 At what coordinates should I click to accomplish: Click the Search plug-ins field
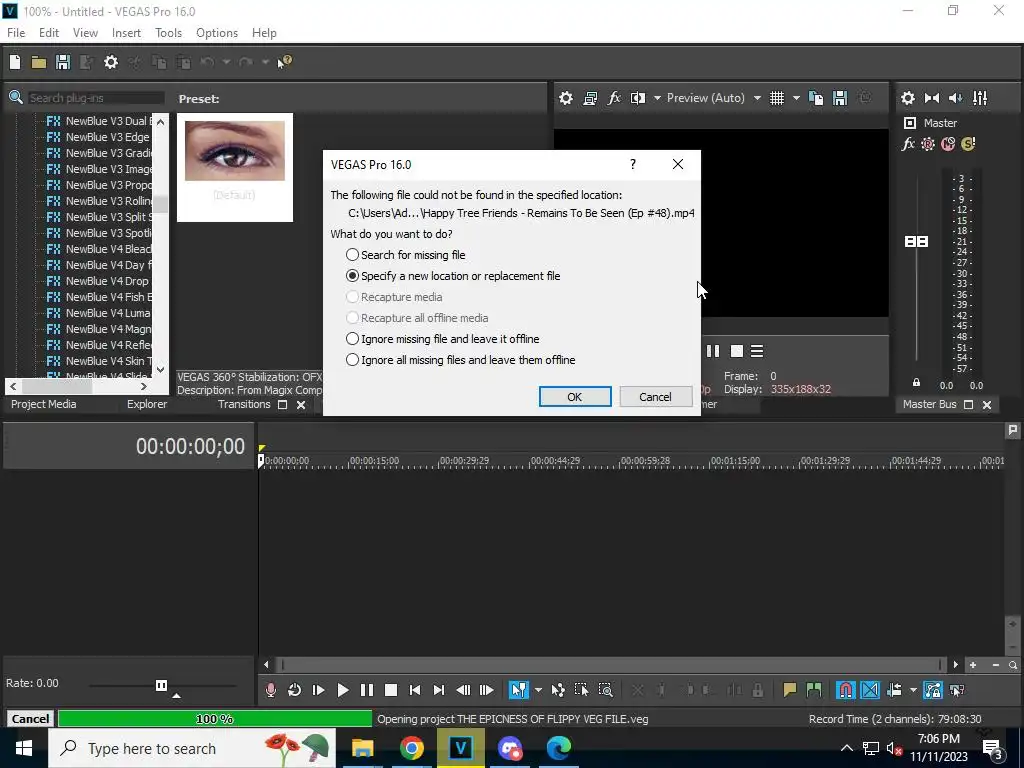click(96, 98)
